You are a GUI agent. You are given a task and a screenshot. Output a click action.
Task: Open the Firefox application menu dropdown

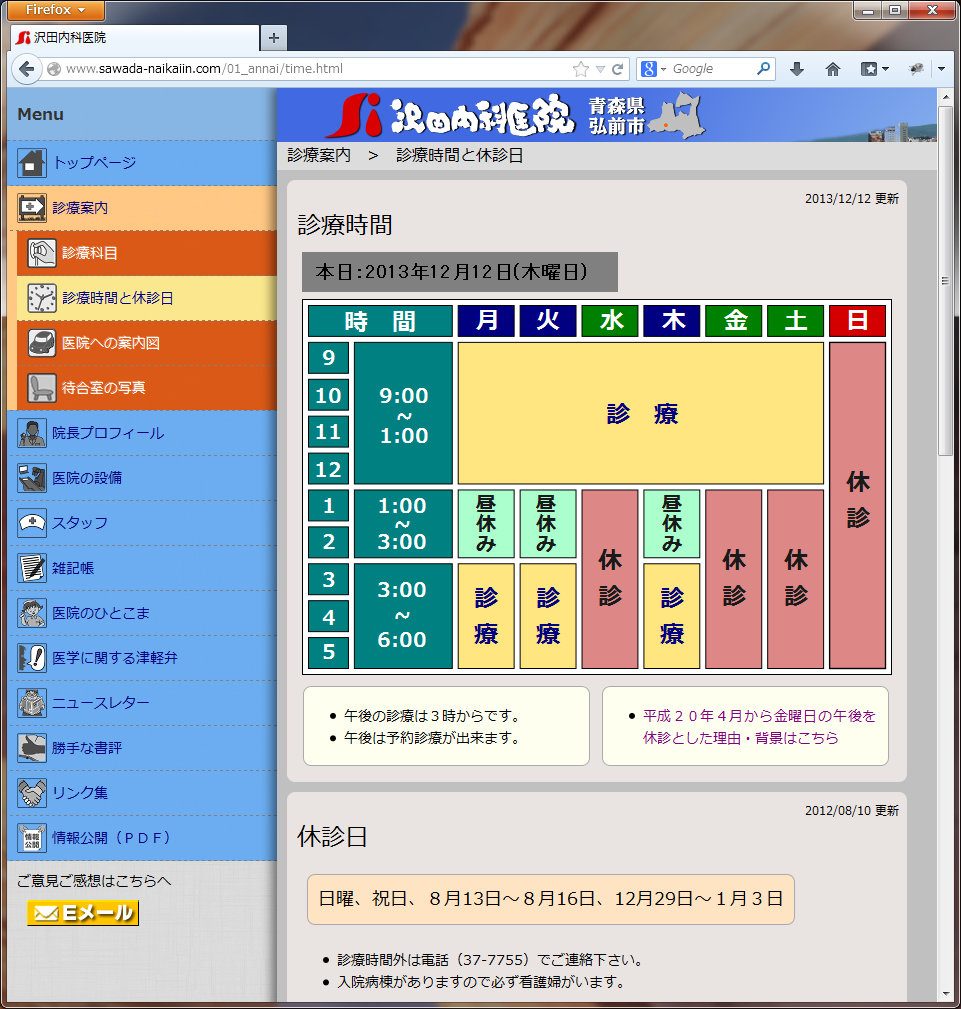pyautogui.click(x=54, y=10)
